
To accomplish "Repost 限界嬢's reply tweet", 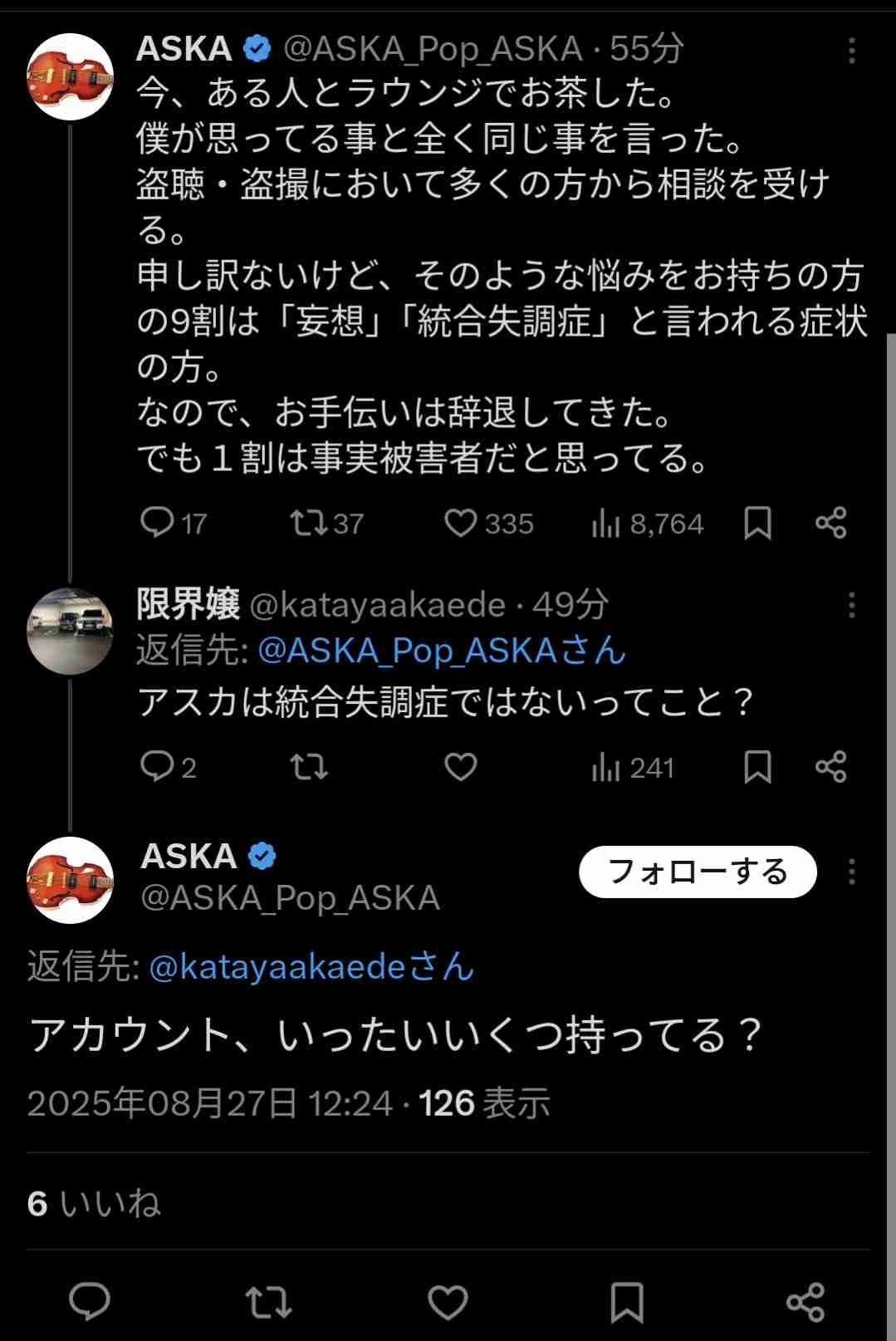I will (x=308, y=766).
